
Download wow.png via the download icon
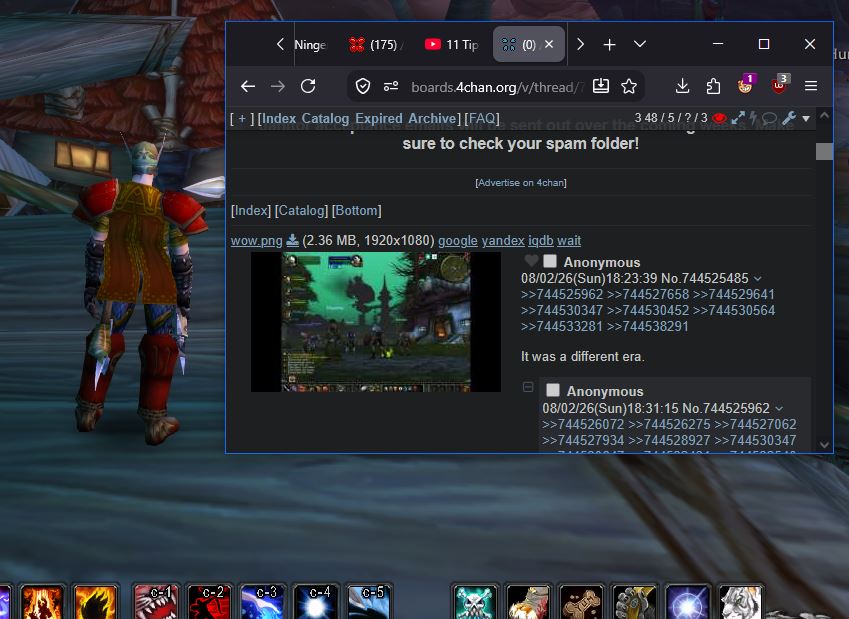coord(292,240)
